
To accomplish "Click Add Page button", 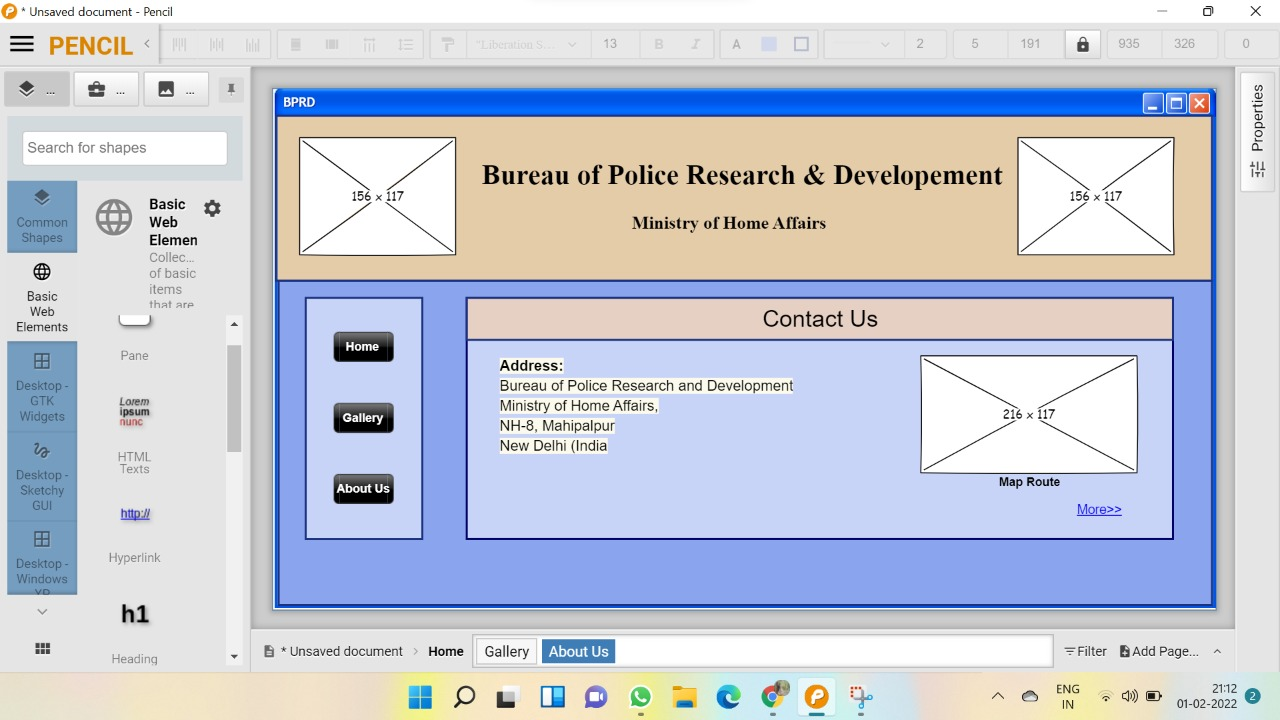I will click(1159, 651).
